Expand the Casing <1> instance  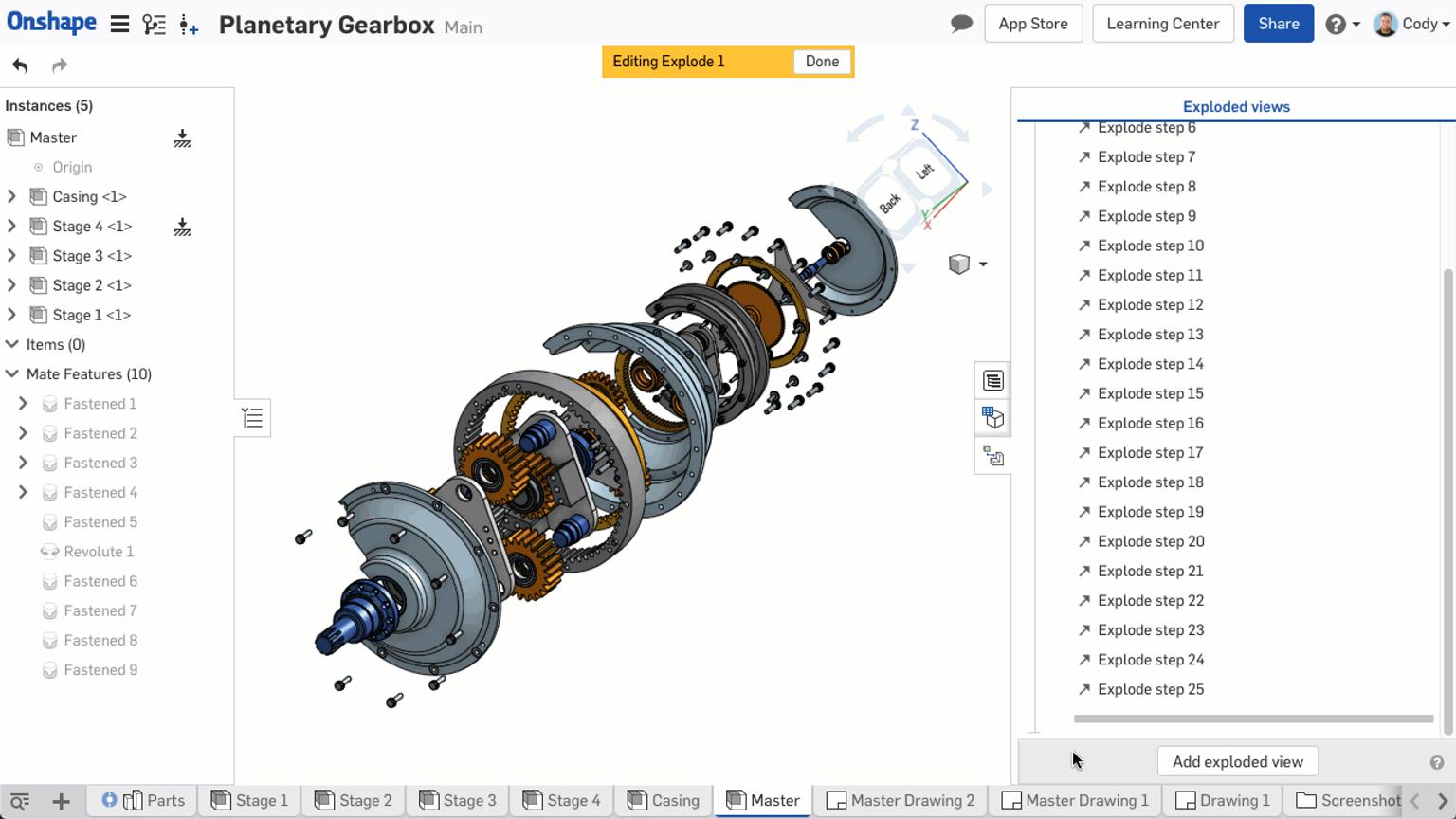coord(12,196)
